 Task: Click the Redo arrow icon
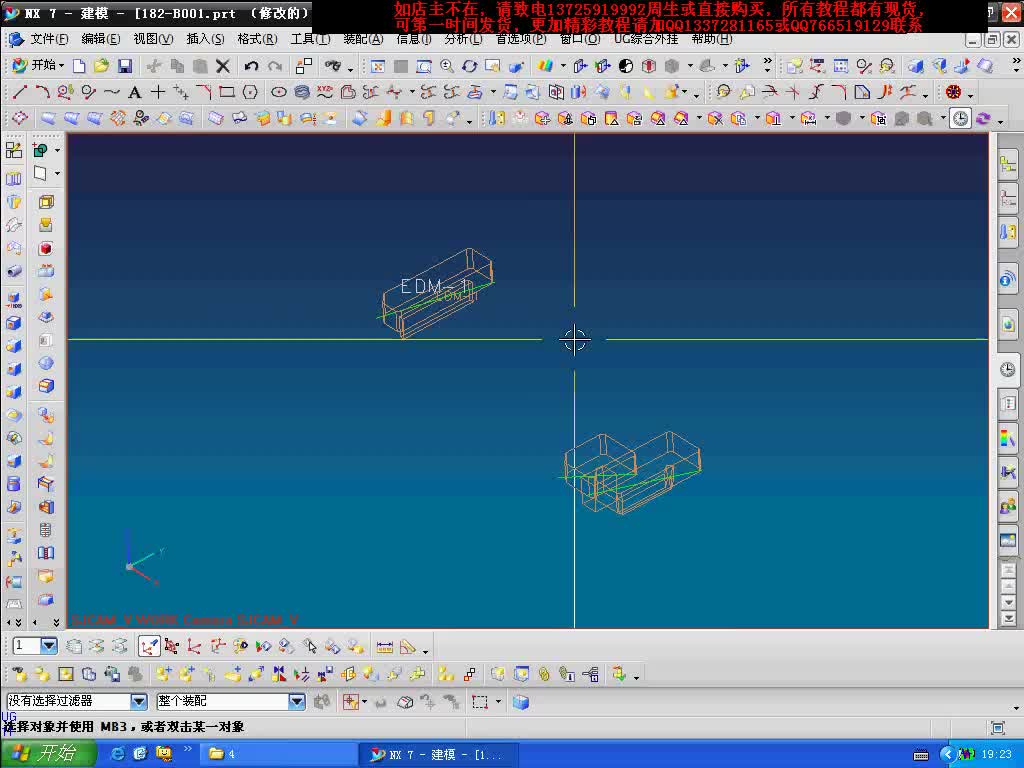click(x=275, y=66)
